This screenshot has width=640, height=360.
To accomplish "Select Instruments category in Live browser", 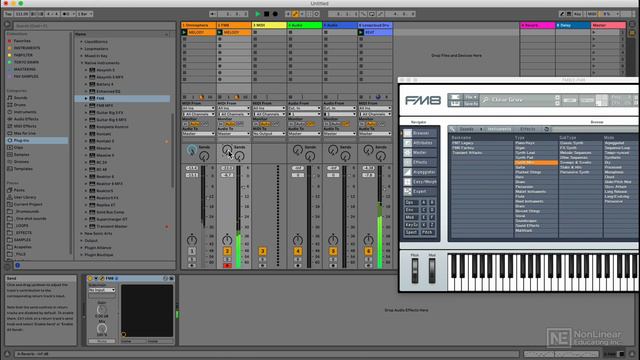I will click(x=25, y=112).
